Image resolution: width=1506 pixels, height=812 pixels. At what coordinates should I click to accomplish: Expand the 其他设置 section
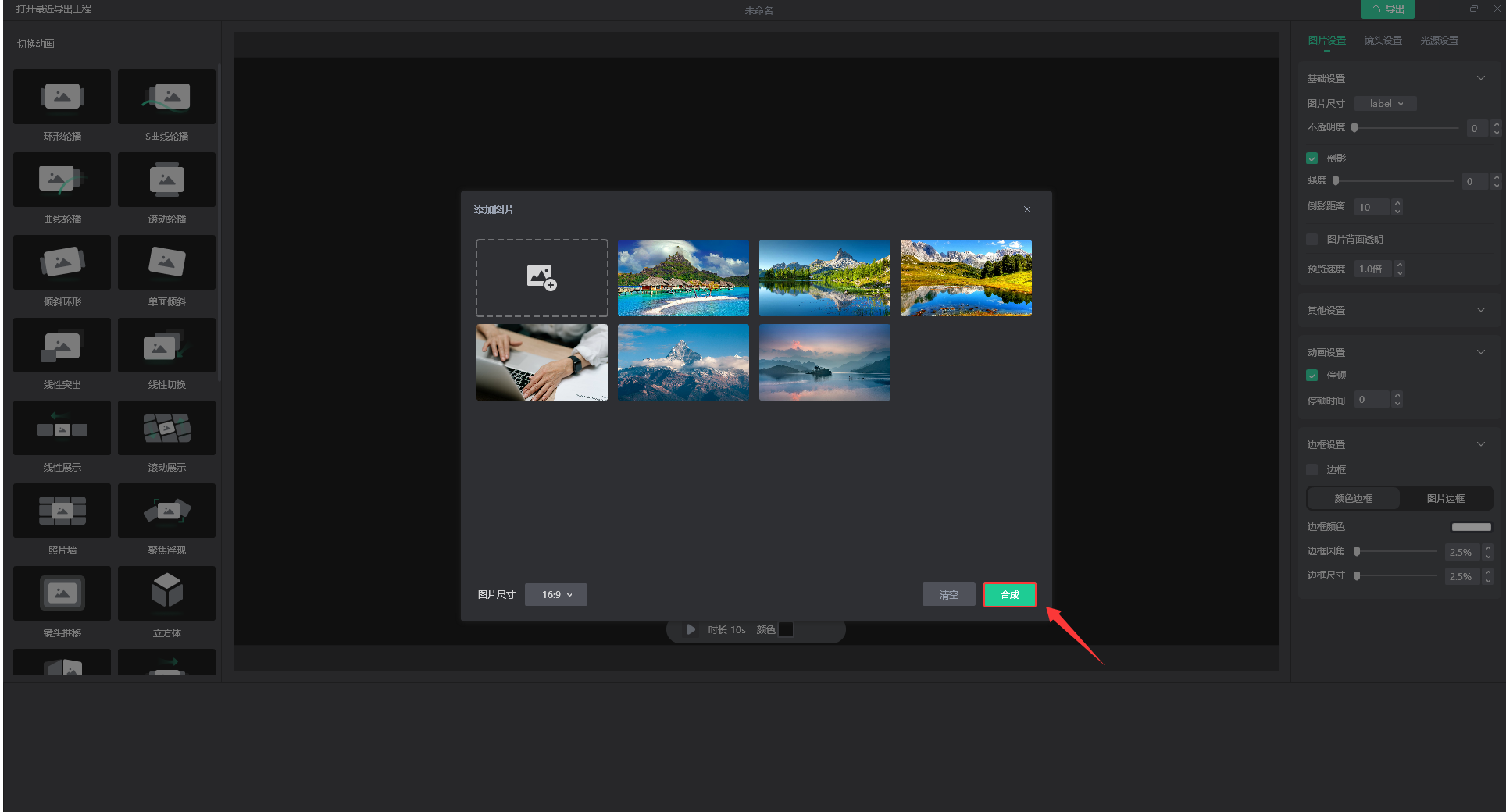[1480, 310]
